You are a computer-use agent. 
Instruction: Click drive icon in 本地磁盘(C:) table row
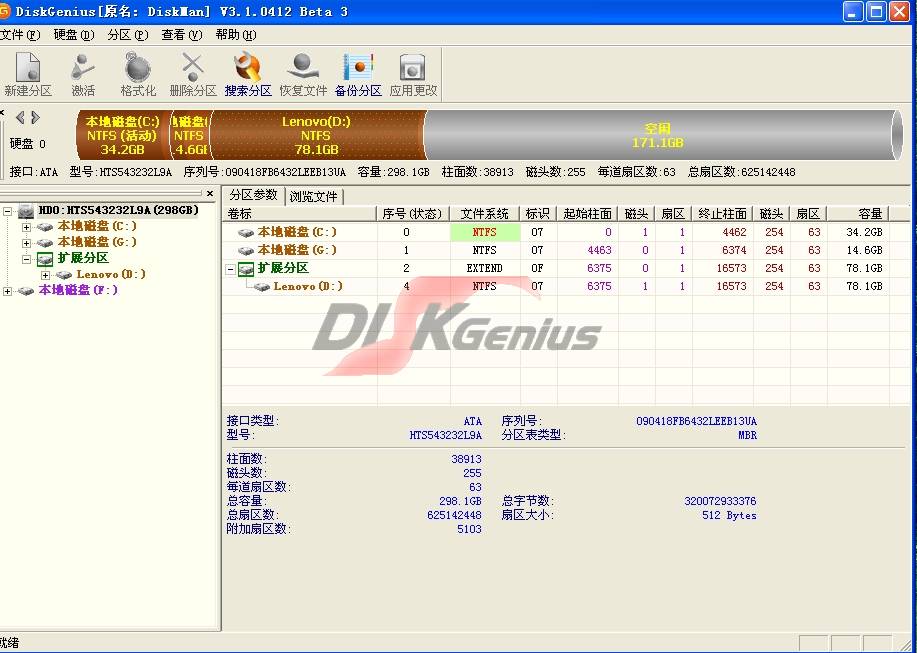click(x=246, y=233)
